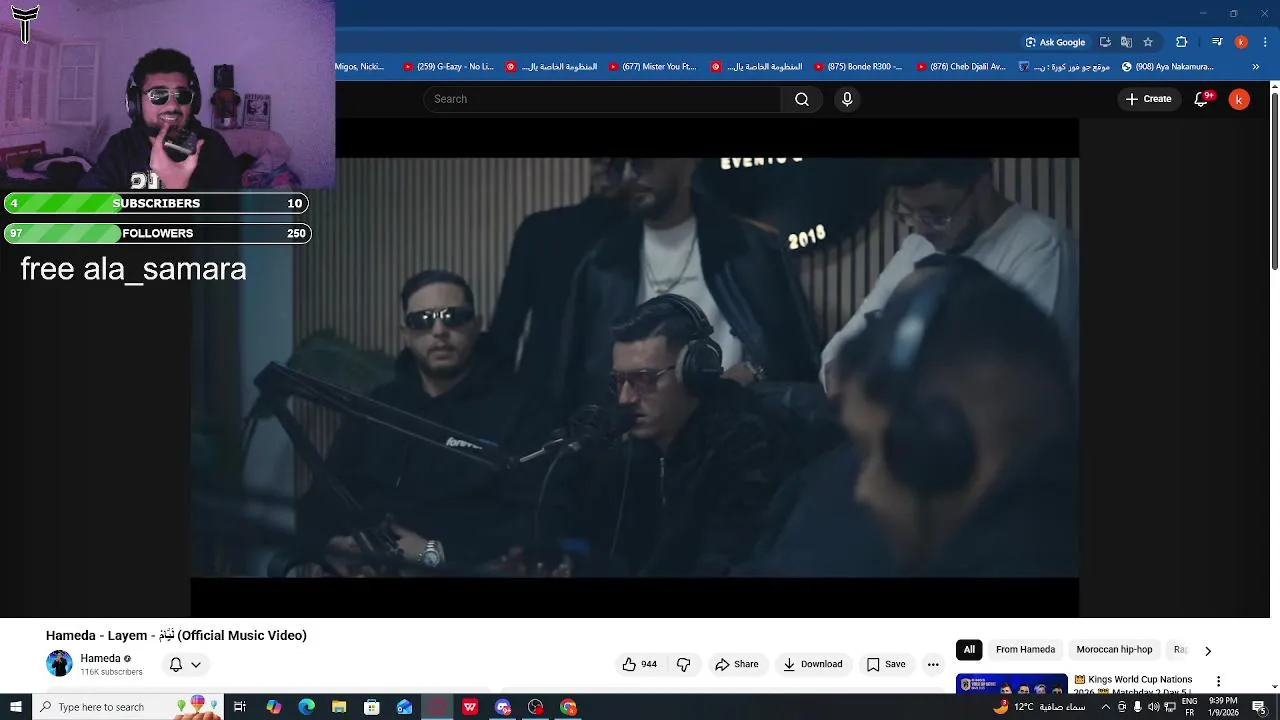This screenshot has height=720, width=1280.
Task: Select the Moroccan hip-hop filter chip
Action: click(1114, 650)
